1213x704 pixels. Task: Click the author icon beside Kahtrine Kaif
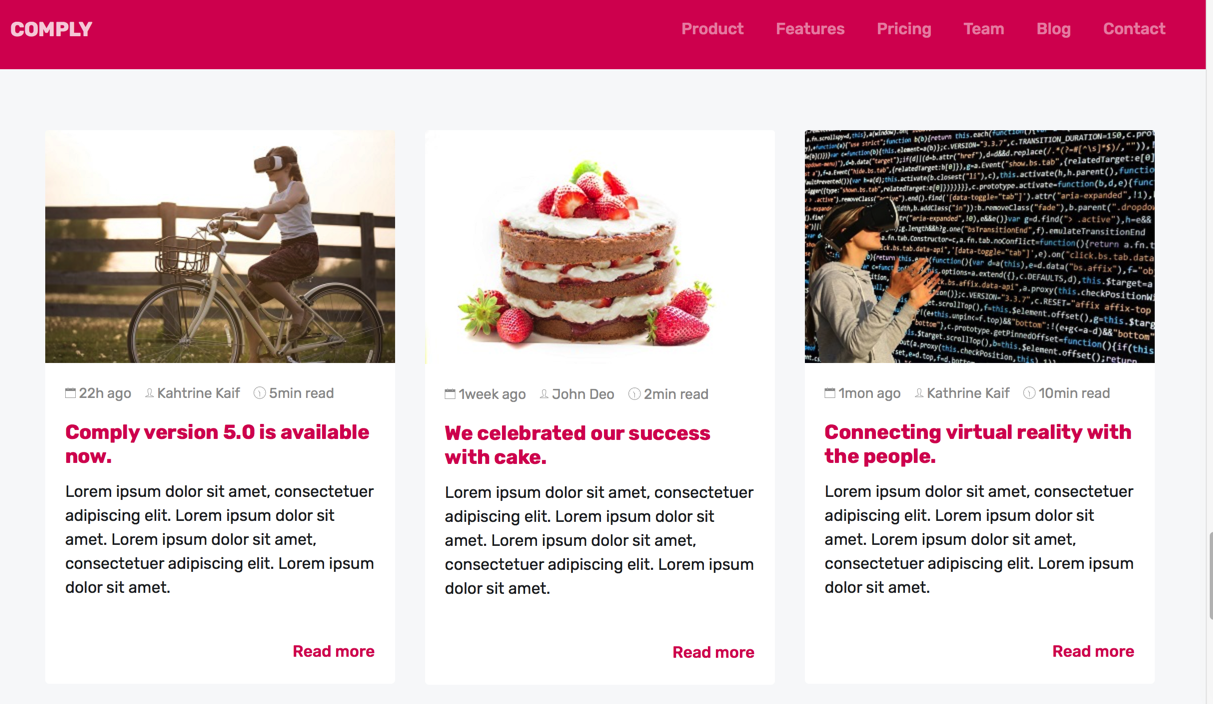tap(149, 393)
